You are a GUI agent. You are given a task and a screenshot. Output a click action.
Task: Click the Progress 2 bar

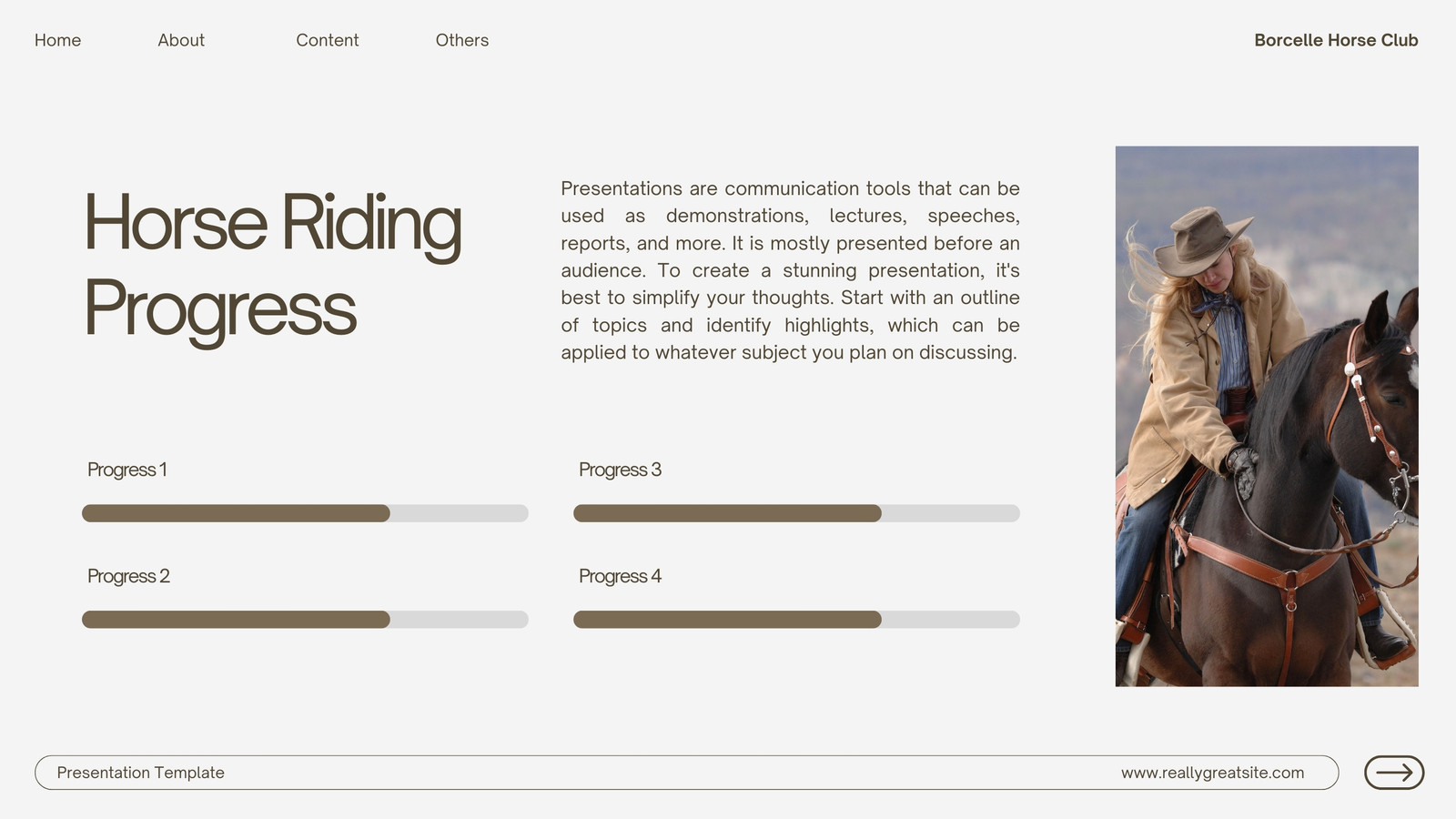[305, 620]
